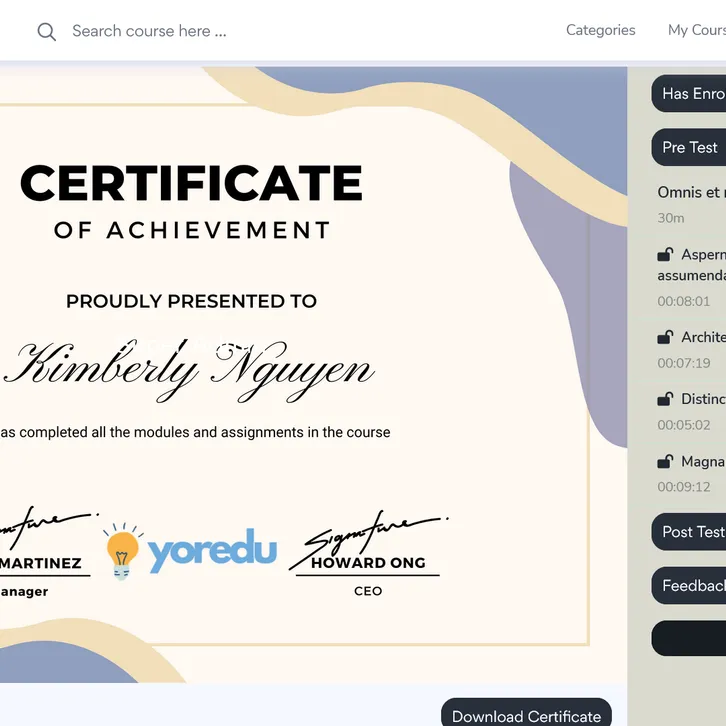Open the Categories menu
Image resolution: width=726 pixels, height=726 pixels.
coord(600,30)
